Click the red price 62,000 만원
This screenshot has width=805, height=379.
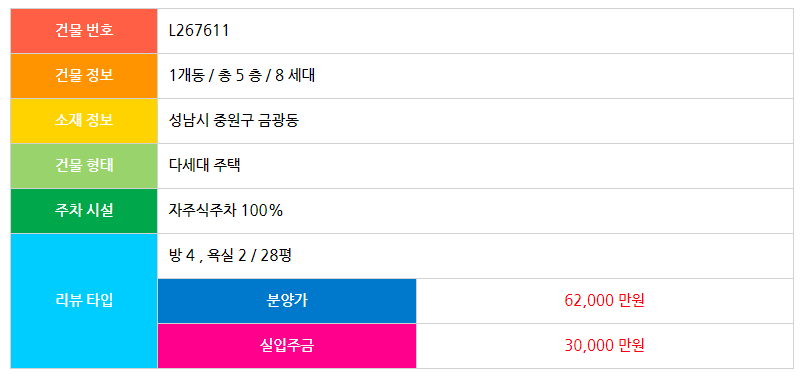click(x=604, y=301)
